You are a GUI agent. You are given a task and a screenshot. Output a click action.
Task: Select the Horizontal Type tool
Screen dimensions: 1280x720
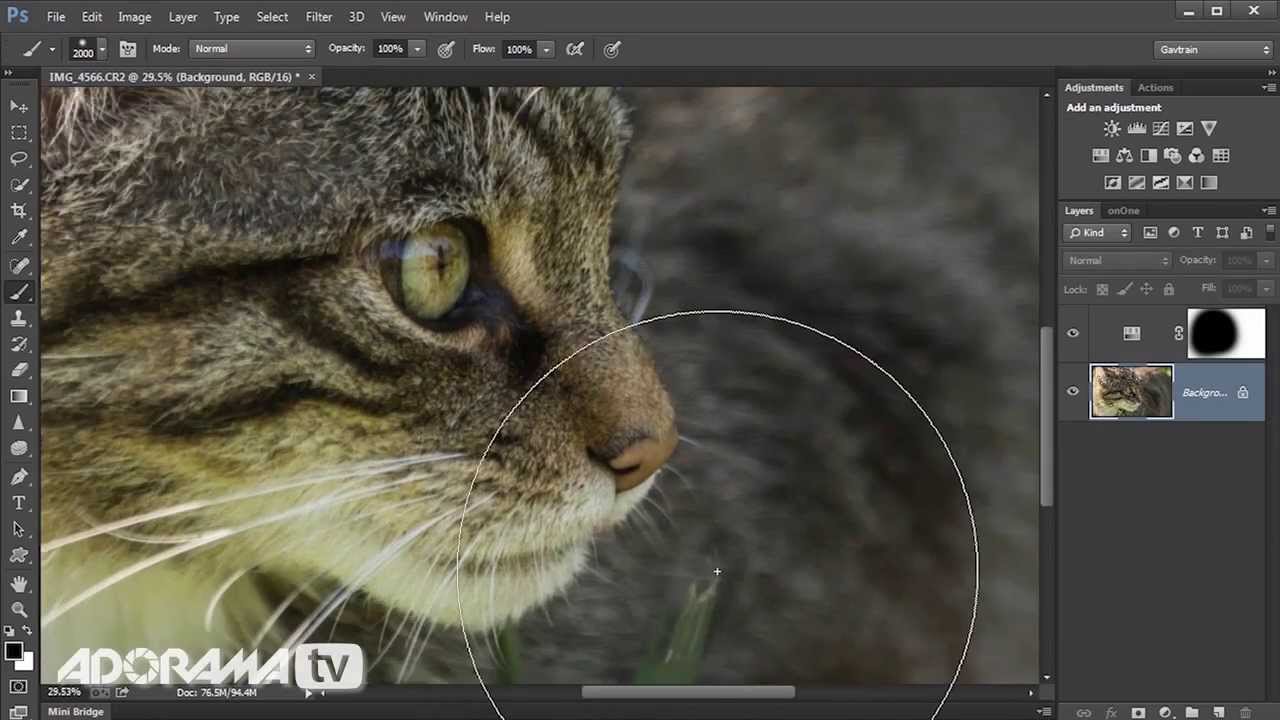coord(19,503)
